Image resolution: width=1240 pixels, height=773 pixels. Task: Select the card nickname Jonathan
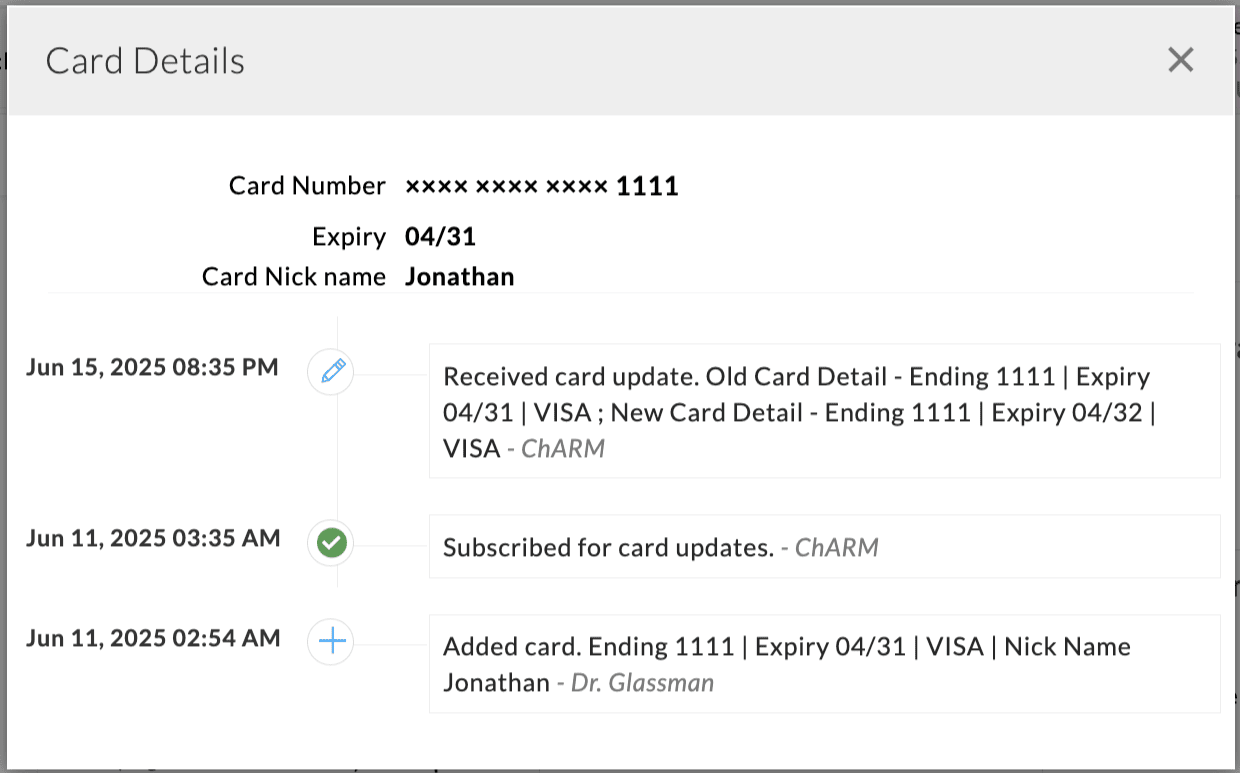[460, 276]
